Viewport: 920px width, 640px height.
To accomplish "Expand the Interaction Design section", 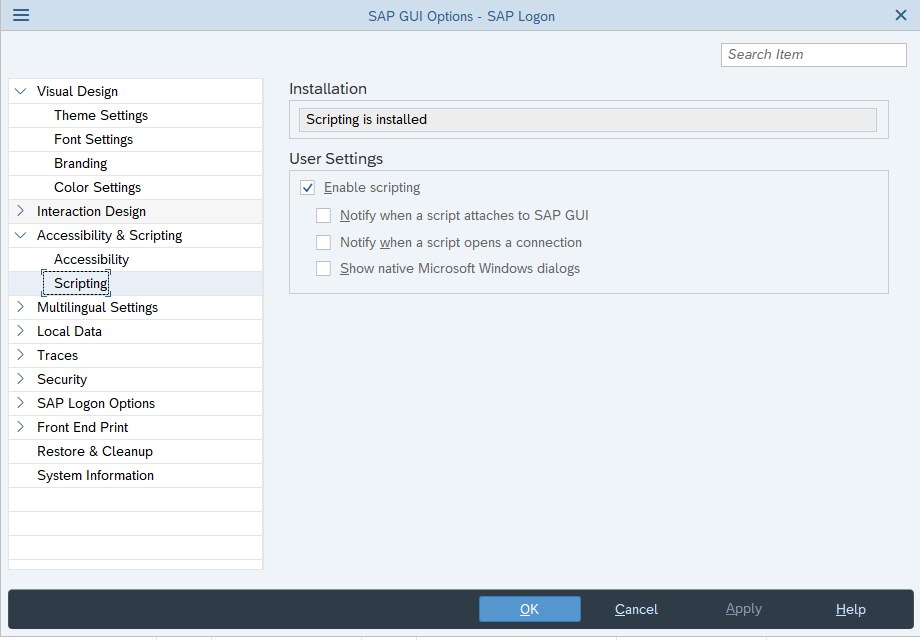I will click(x=20, y=211).
